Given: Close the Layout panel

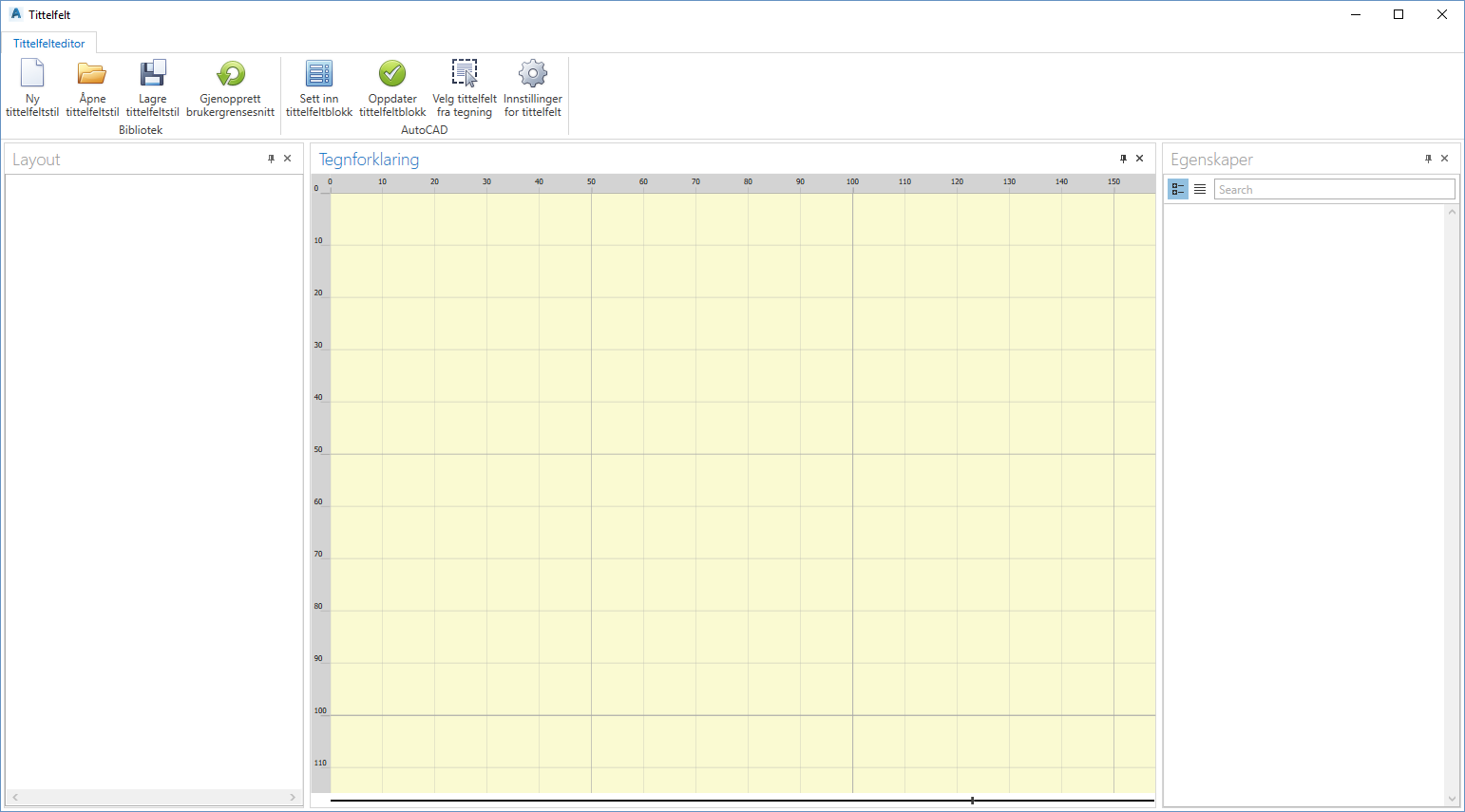Looking at the screenshot, I should point(288,159).
